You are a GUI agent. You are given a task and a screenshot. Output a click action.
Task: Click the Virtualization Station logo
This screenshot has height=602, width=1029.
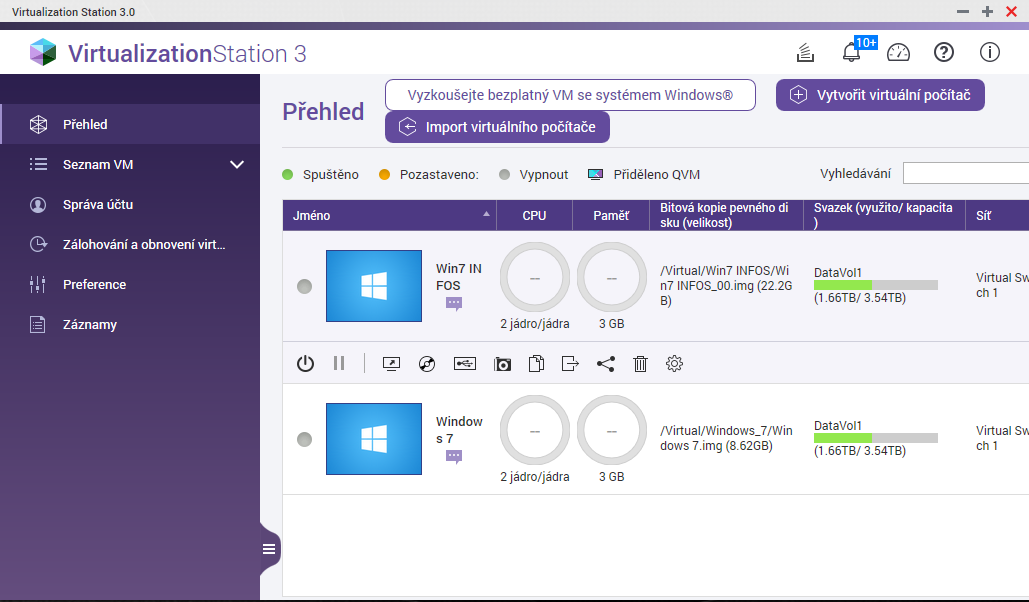click(x=43, y=53)
